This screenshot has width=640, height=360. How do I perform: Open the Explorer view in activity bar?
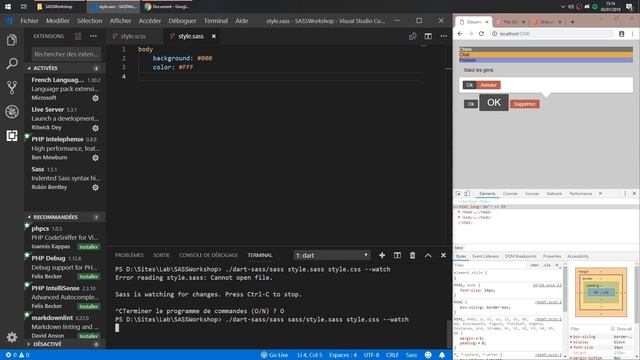tap(12, 40)
